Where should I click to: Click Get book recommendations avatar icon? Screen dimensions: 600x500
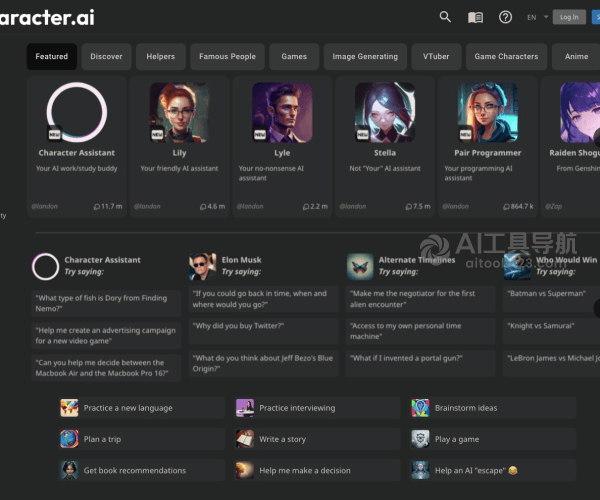tap(69, 471)
